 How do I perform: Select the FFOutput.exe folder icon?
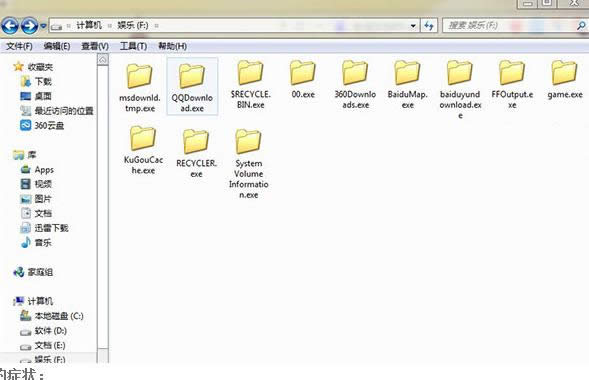[512, 73]
